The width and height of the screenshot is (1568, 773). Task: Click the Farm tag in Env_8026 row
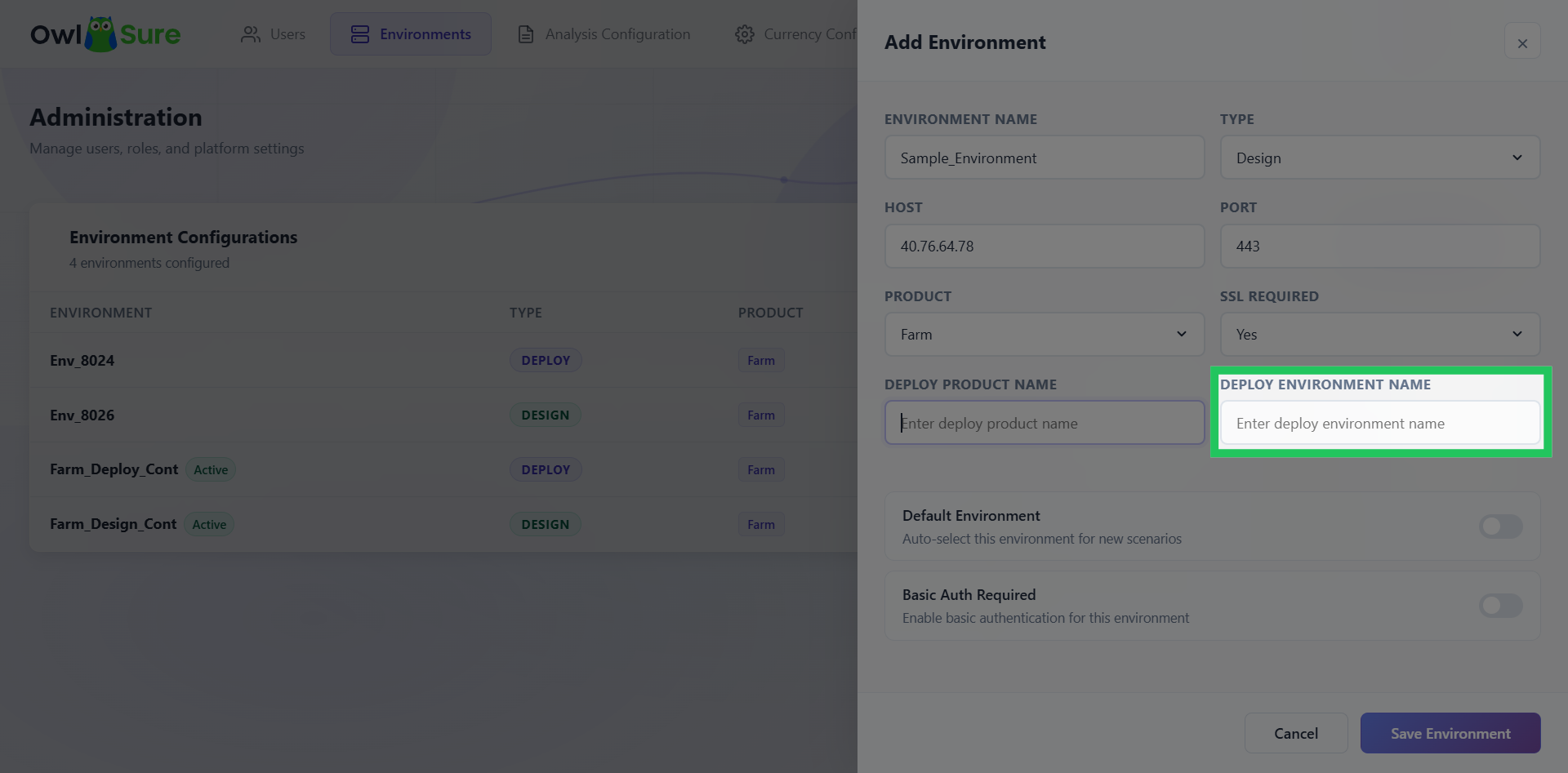coord(761,415)
